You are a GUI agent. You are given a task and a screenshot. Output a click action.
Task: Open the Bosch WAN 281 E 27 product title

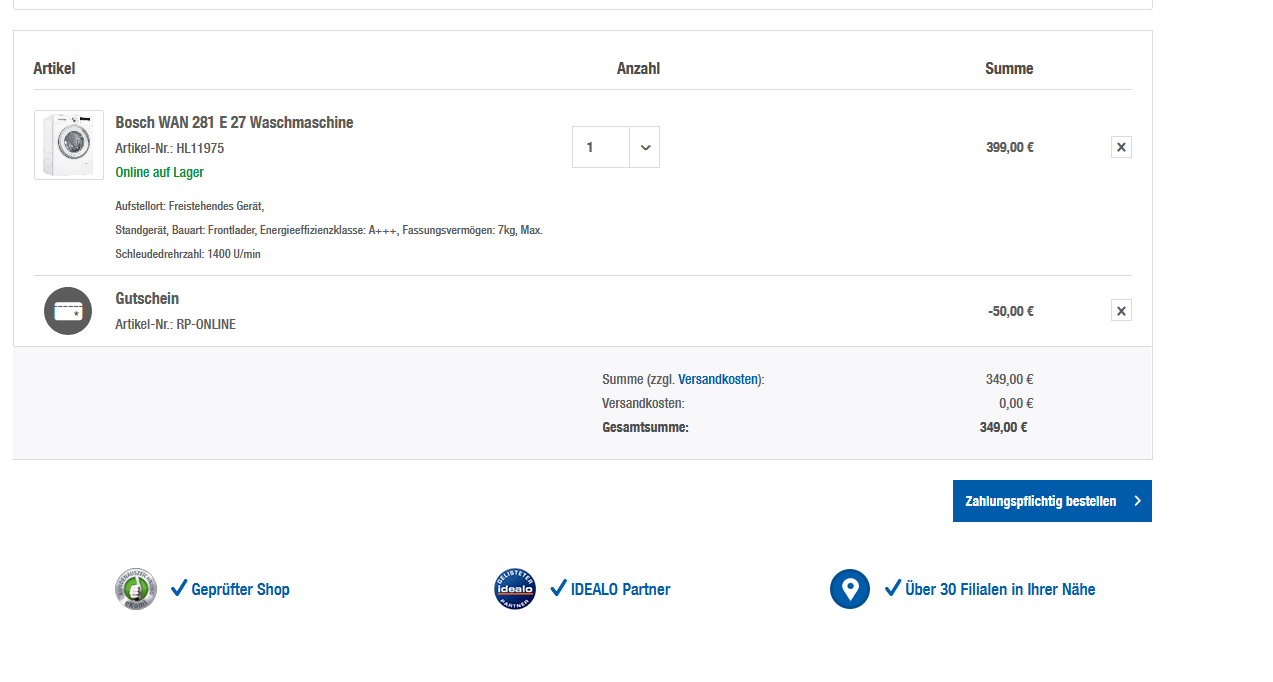click(234, 123)
